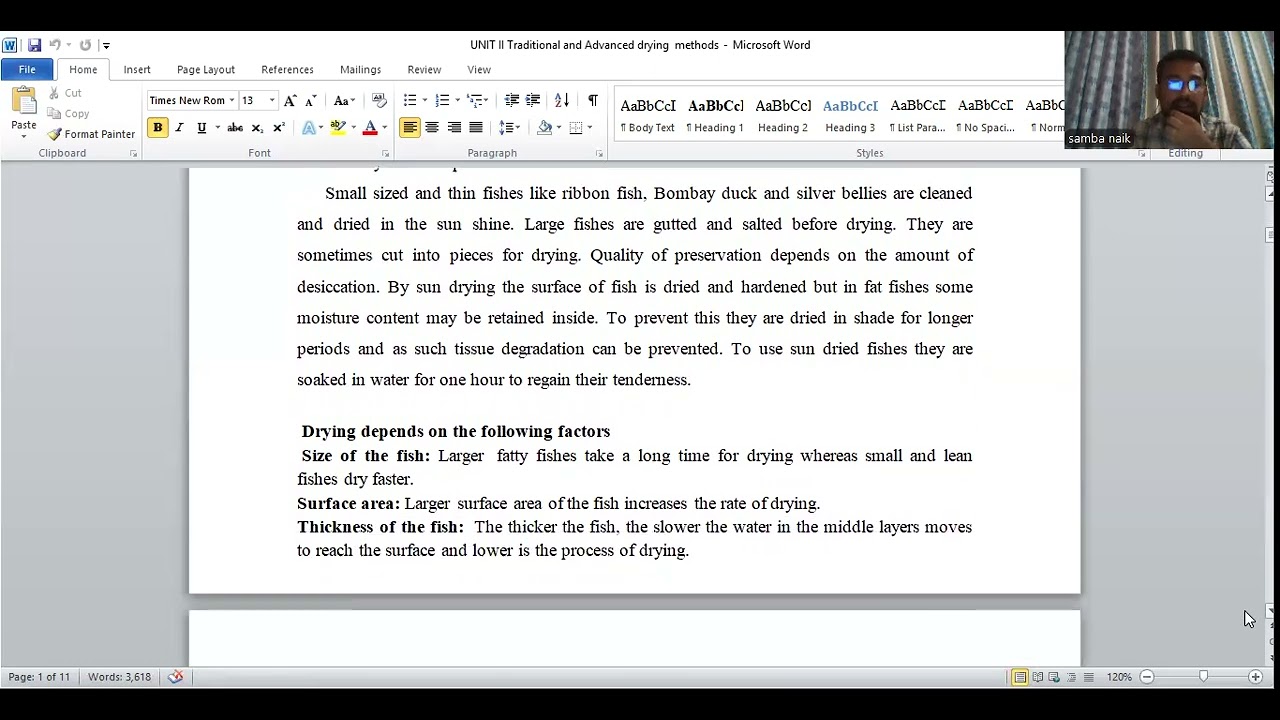The image size is (1280, 720).
Task: Apply Heading 3 style
Action: coord(850,115)
